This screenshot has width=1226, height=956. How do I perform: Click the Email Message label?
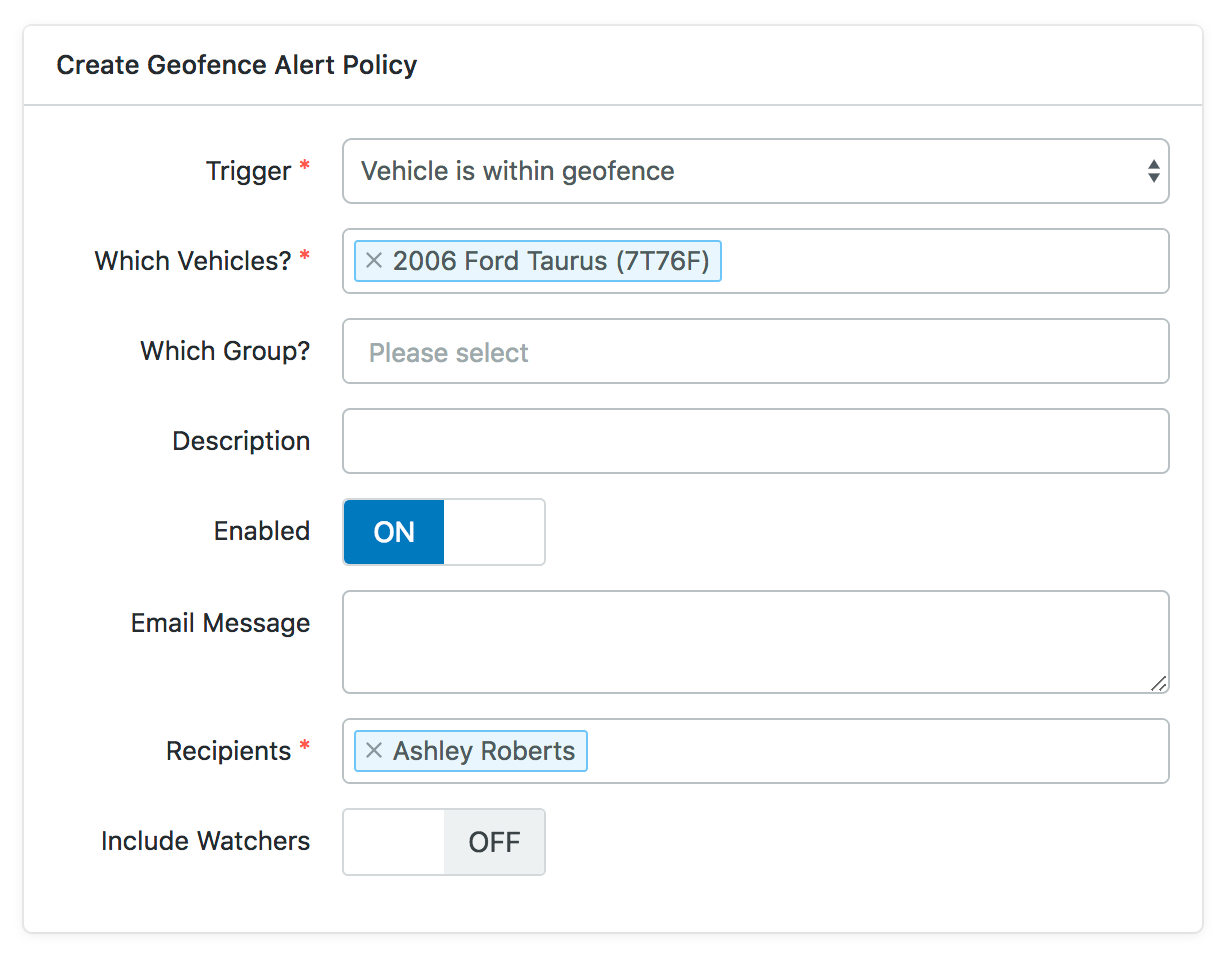[x=220, y=623]
